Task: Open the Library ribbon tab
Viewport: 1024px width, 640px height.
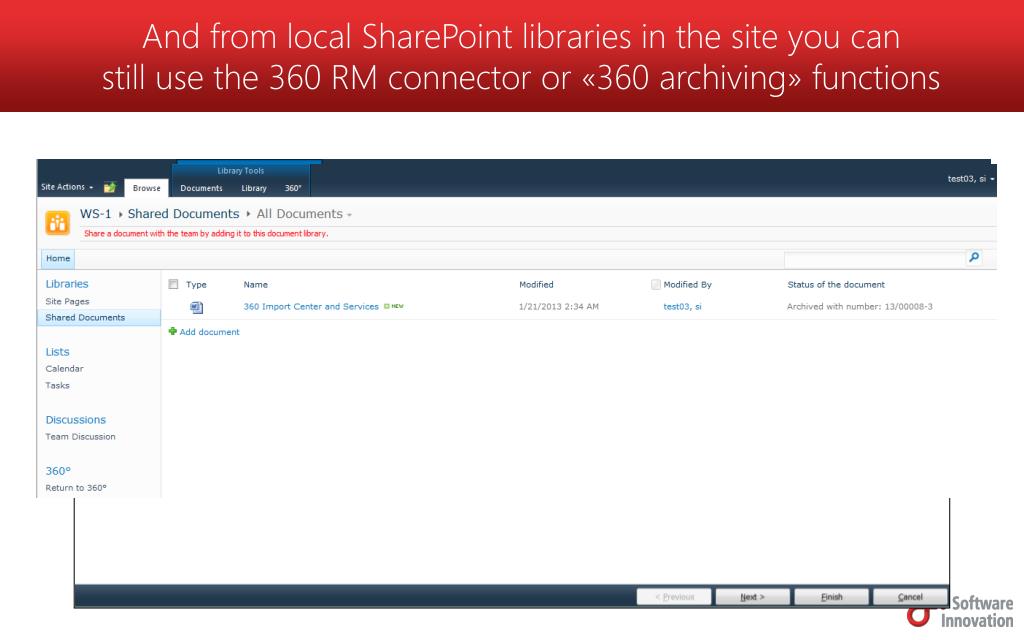Action: 254,188
